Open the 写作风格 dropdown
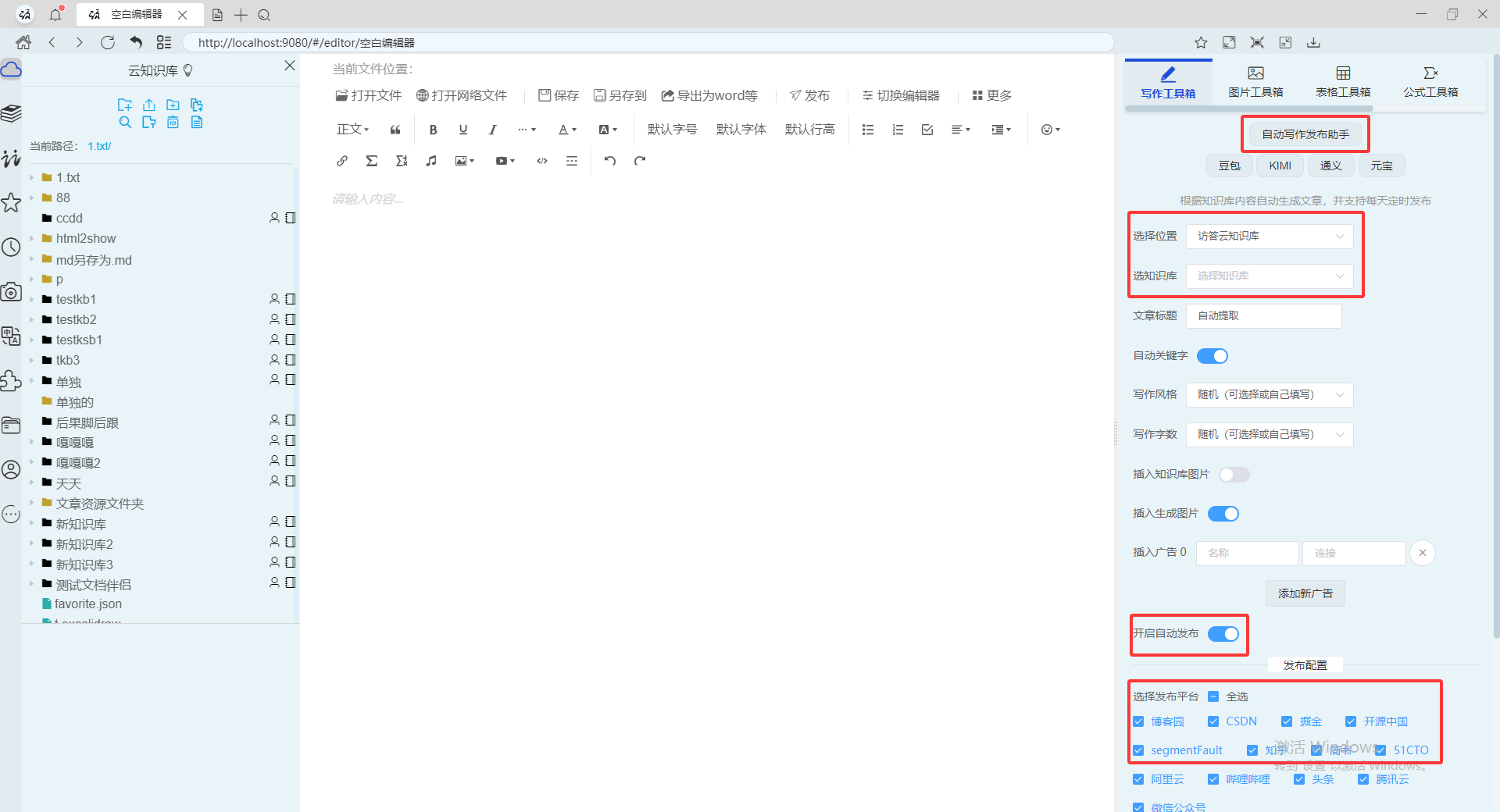Image resolution: width=1500 pixels, height=812 pixels. [1270, 394]
